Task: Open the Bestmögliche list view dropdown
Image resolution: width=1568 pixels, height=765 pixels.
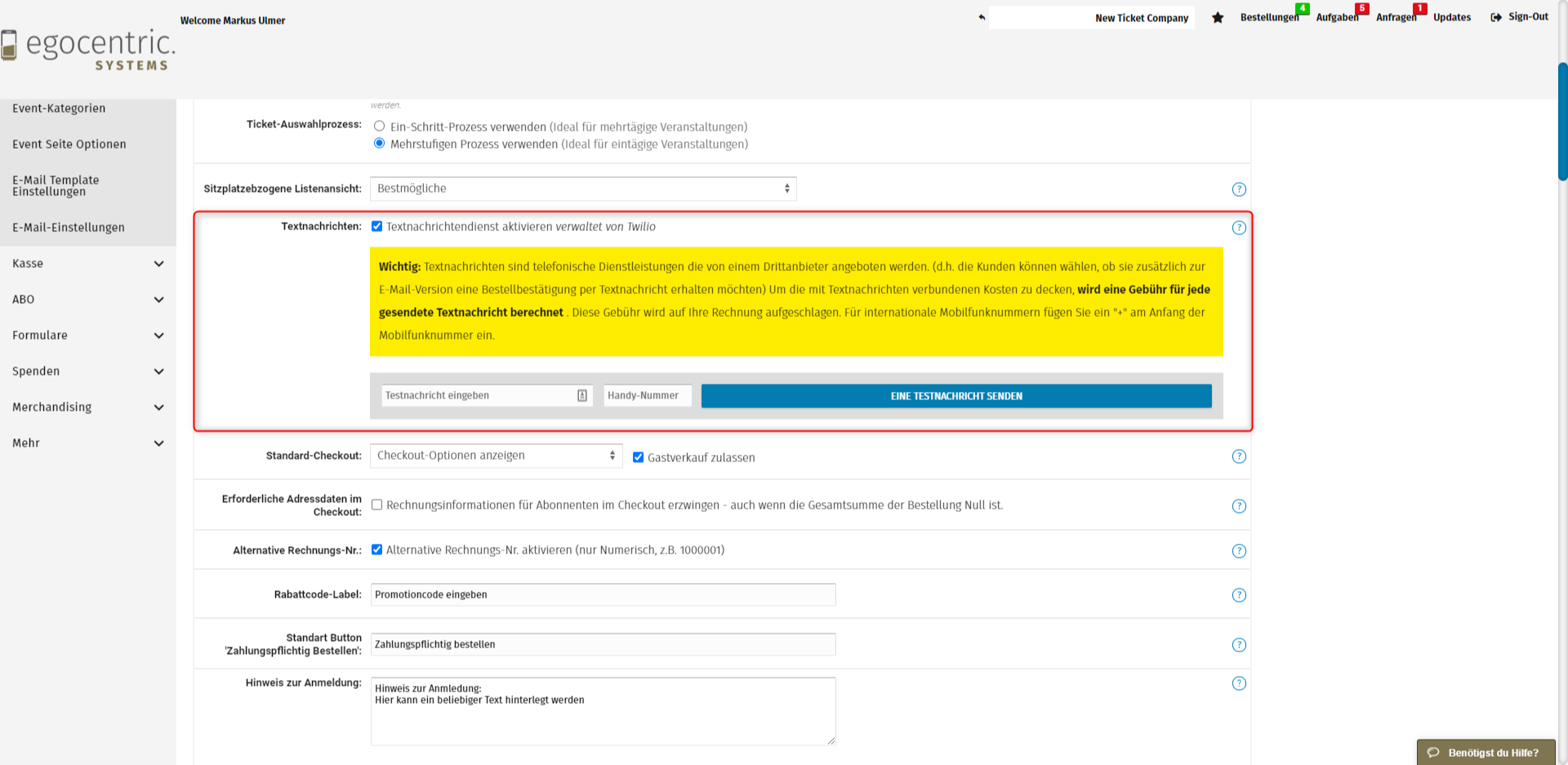Action: (583, 189)
